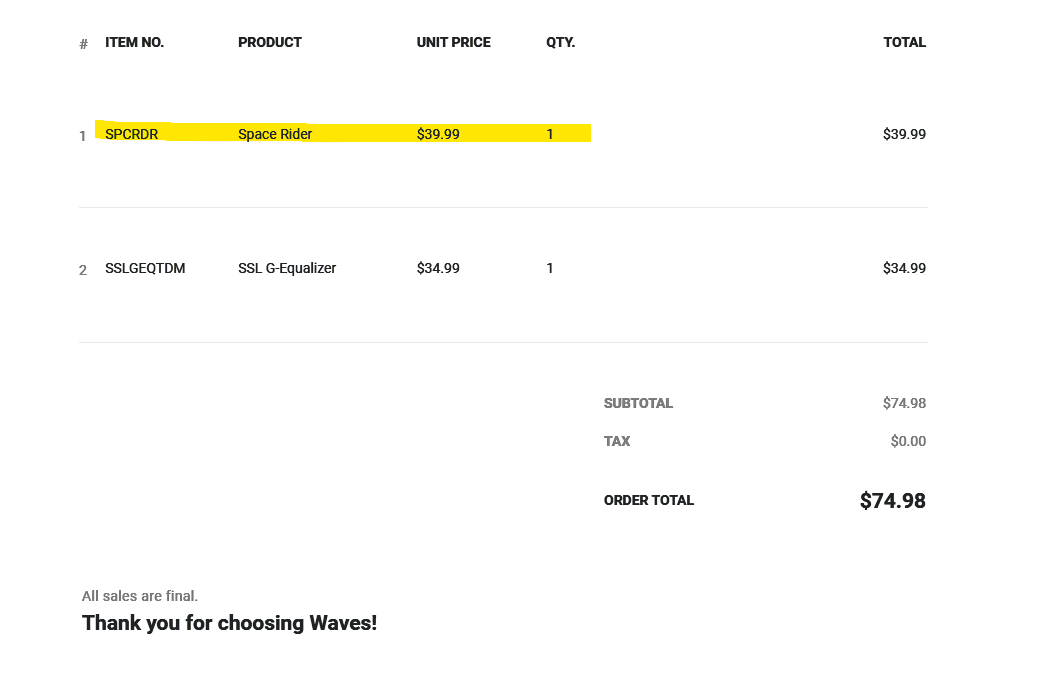This screenshot has height=687, width=1043.
Task: Click the 'All sales are final.' notice
Action: point(140,596)
